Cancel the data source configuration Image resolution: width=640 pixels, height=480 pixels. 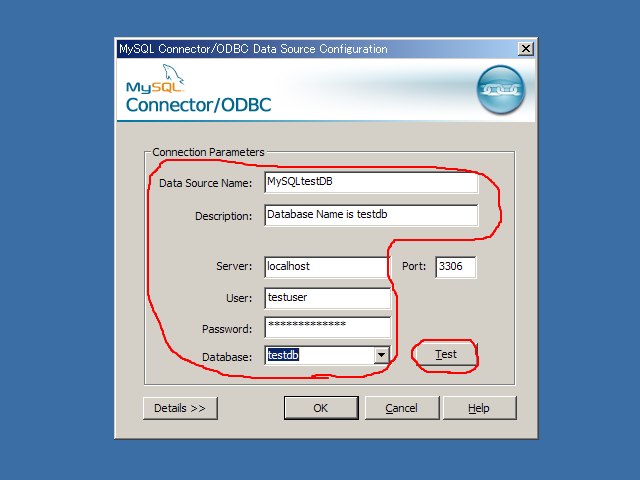[x=402, y=408]
